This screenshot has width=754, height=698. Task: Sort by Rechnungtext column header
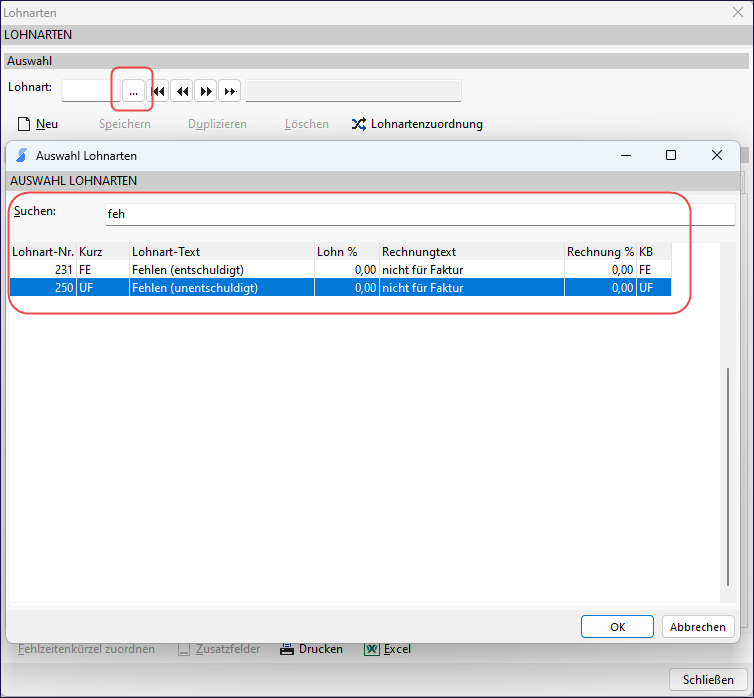click(472, 252)
